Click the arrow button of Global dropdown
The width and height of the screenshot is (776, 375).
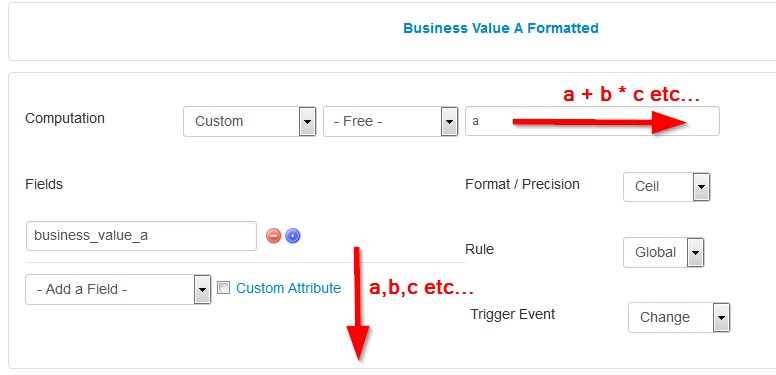tap(695, 253)
